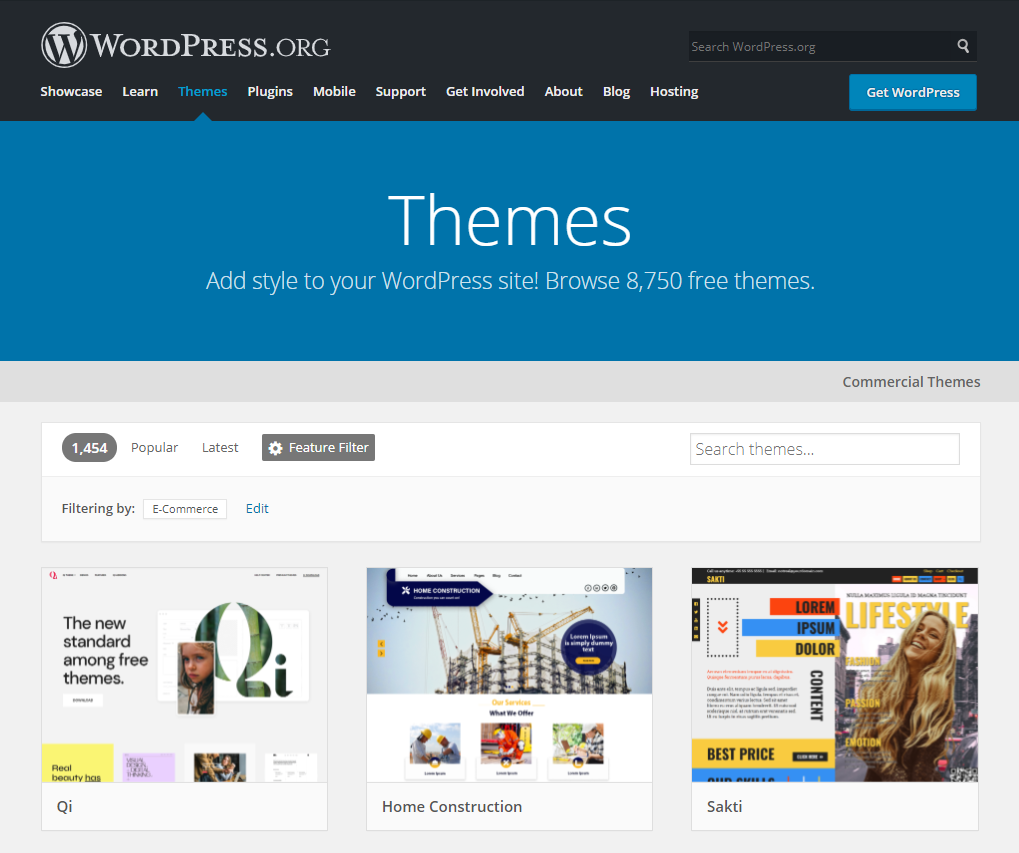Open the Commercial Themes link
Screen dimensions: 1019x853
911,382
